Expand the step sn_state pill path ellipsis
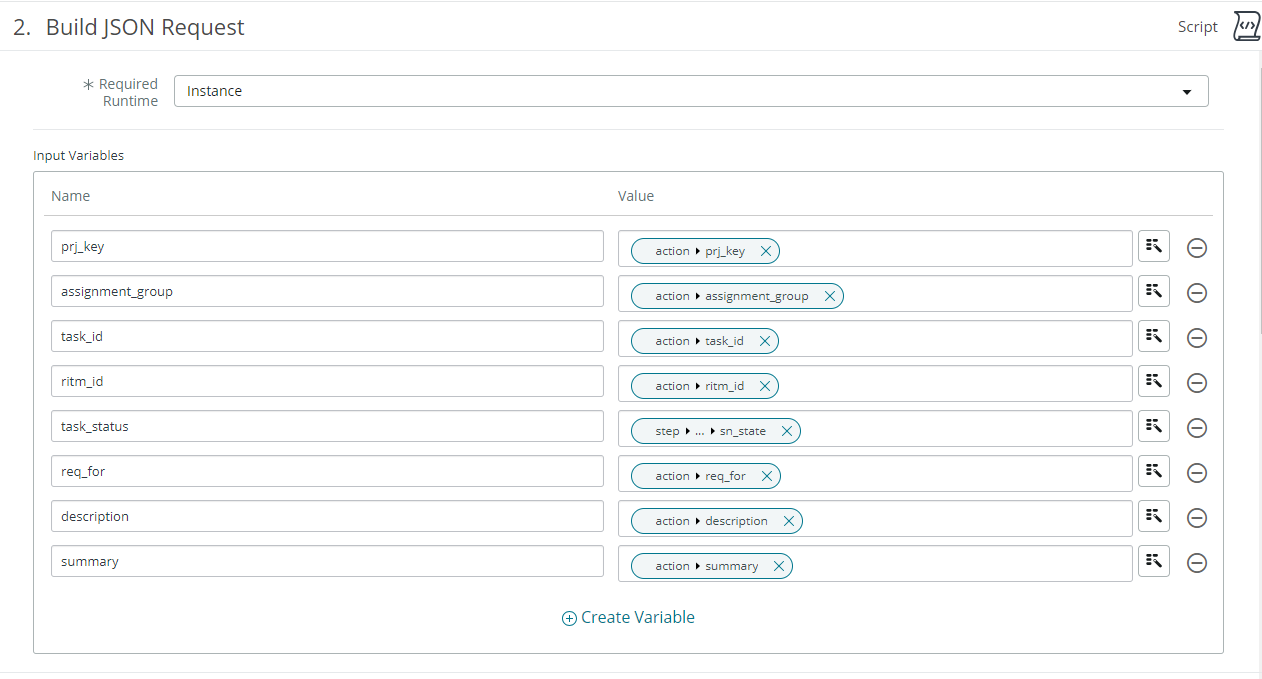The height and width of the screenshot is (679, 1262). click(x=700, y=431)
